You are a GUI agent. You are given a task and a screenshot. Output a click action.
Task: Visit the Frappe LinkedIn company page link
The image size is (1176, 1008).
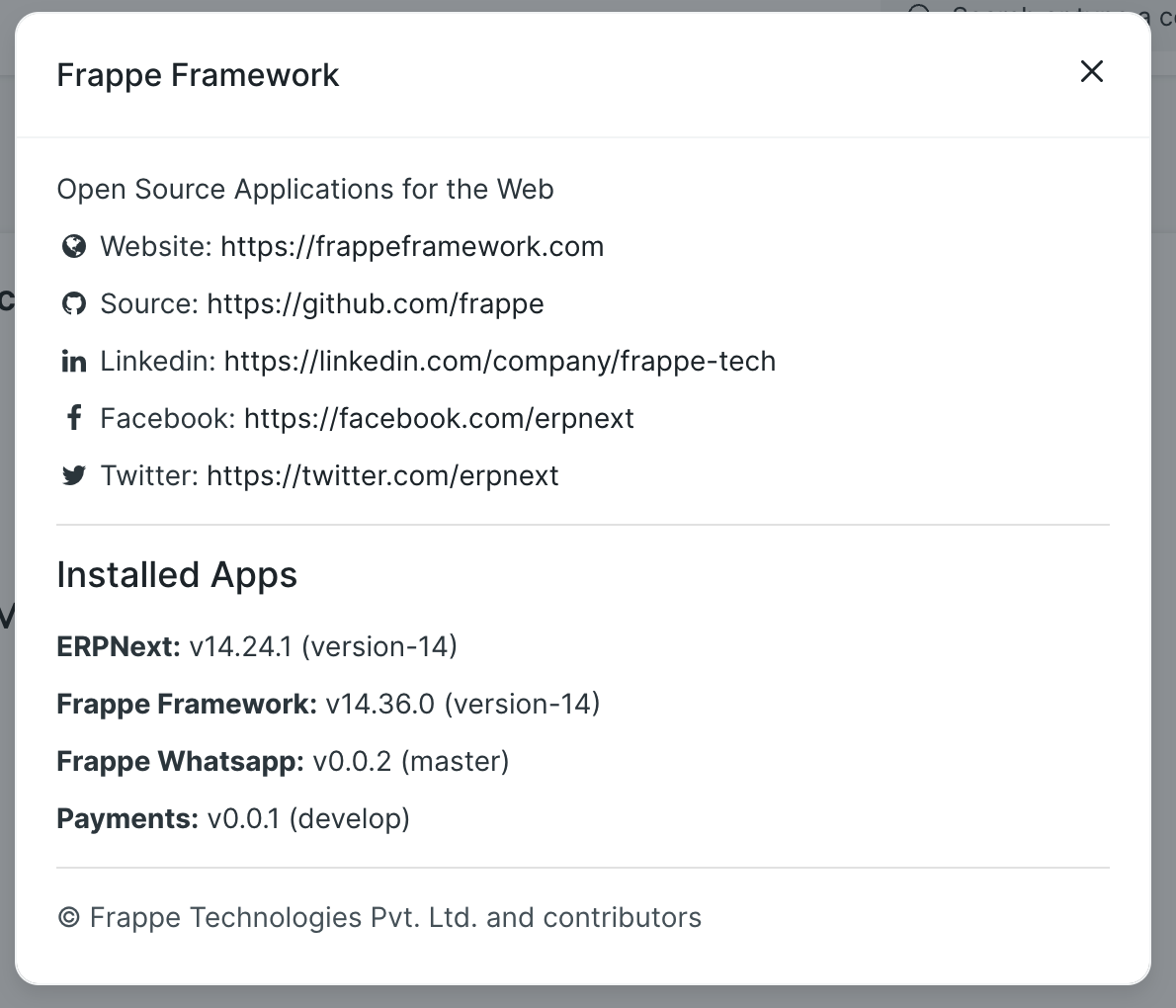click(x=500, y=362)
